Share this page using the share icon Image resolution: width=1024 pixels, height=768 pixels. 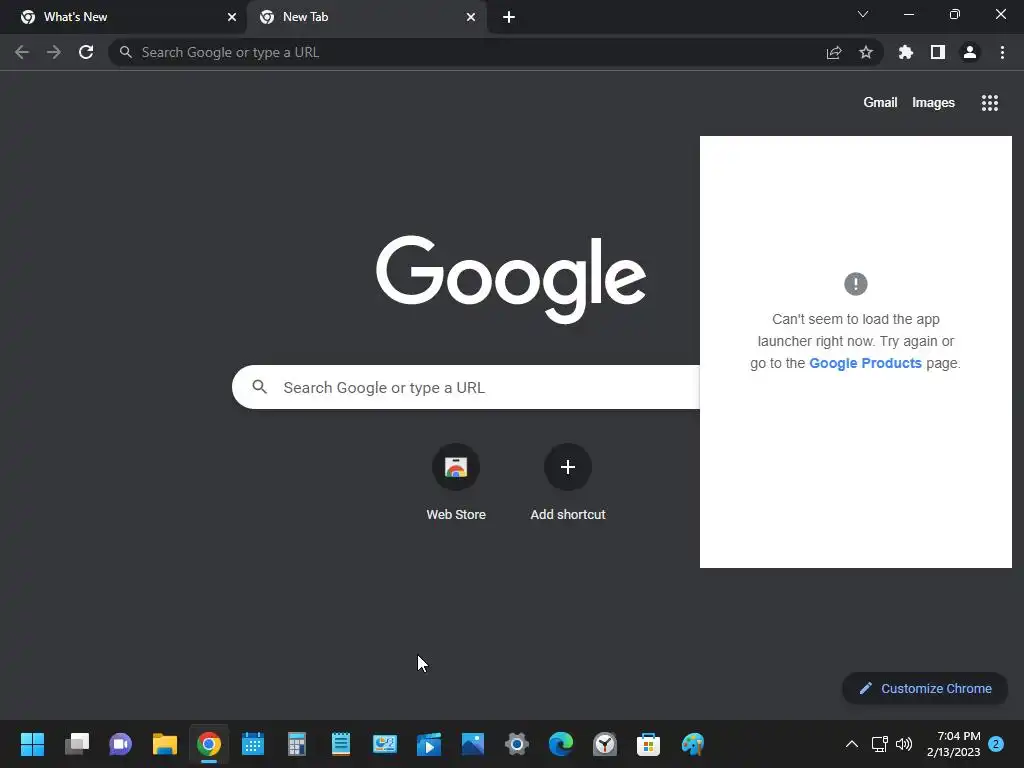[834, 52]
